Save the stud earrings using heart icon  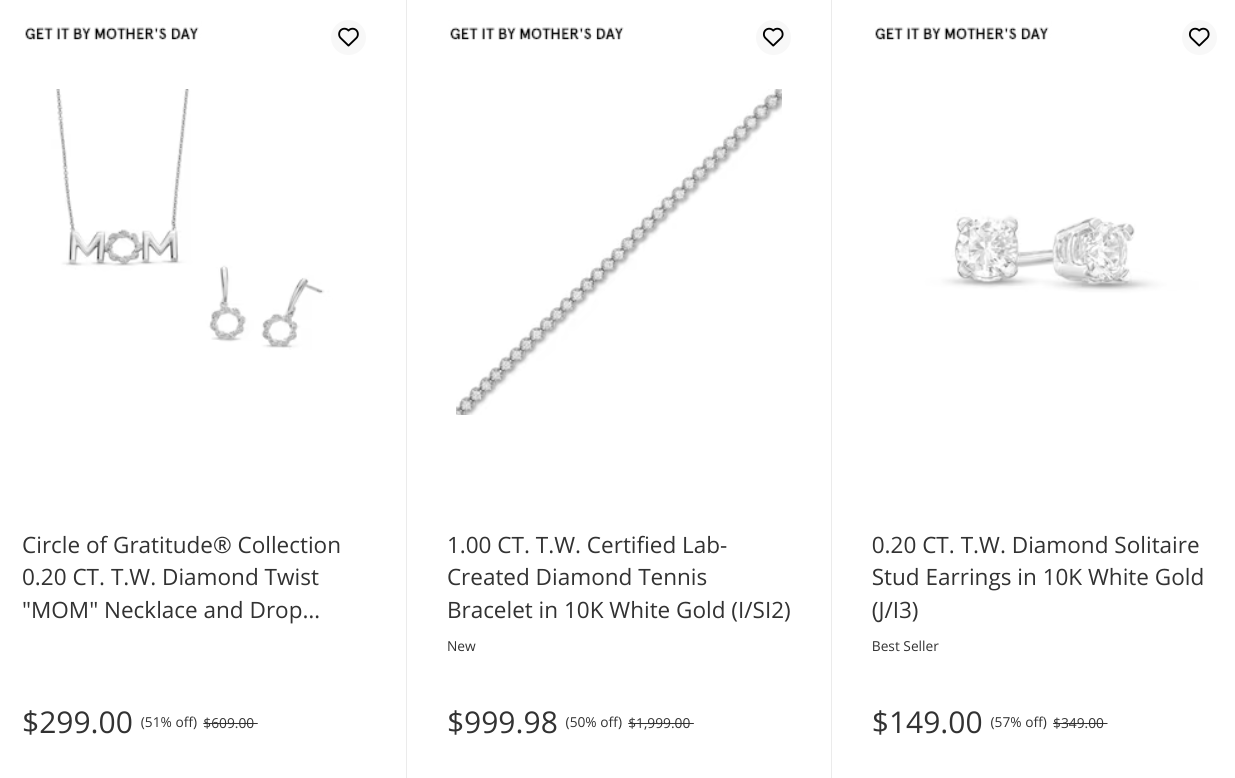coord(1199,37)
